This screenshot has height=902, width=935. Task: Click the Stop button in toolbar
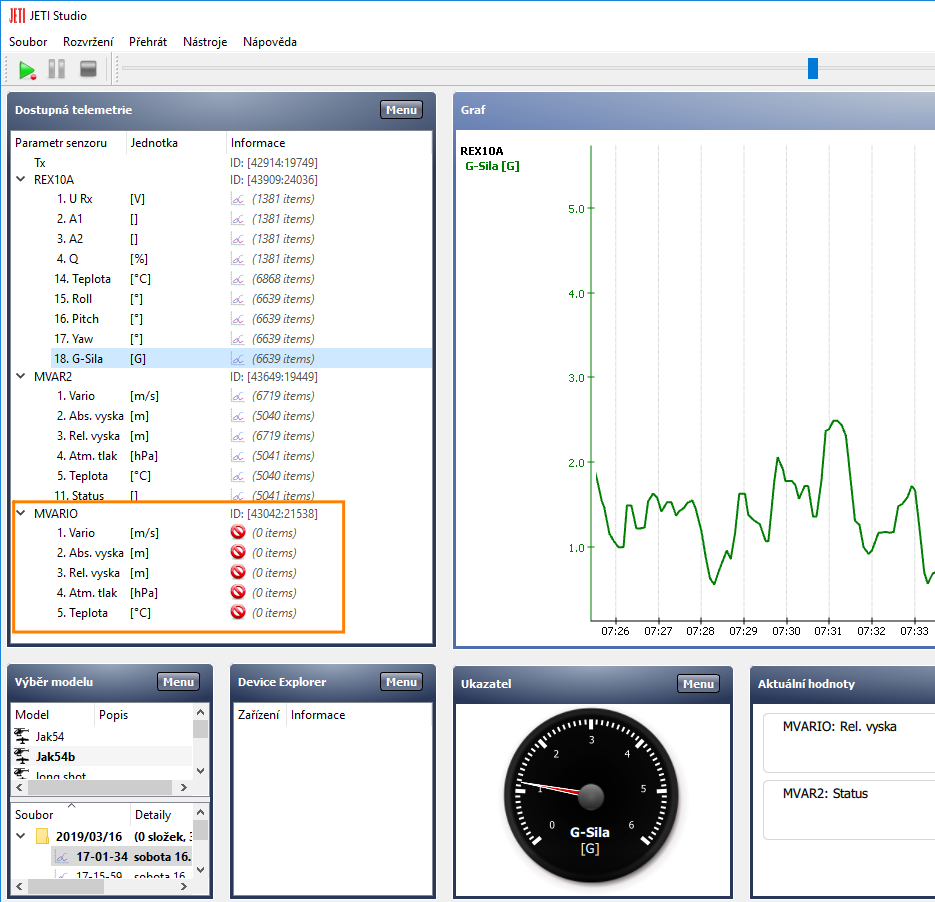pos(88,69)
